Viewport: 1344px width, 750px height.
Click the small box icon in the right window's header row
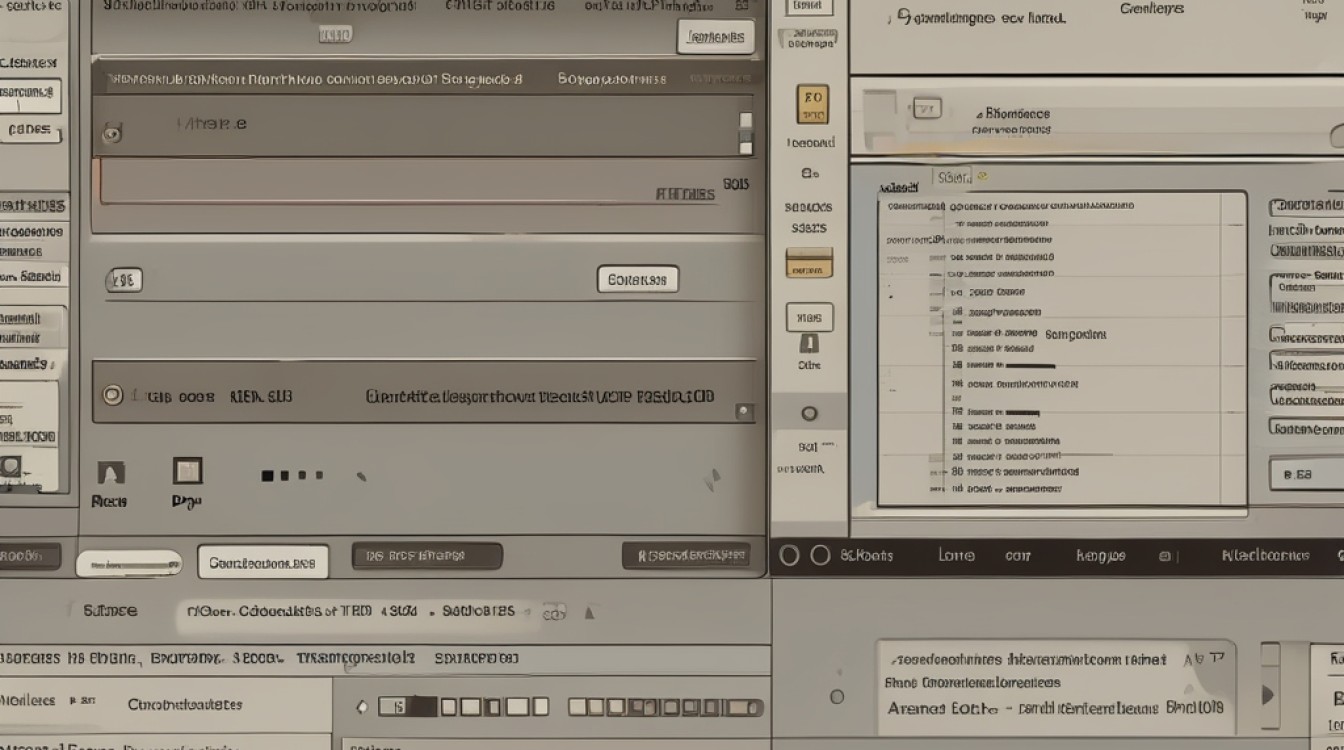pos(927,107)
